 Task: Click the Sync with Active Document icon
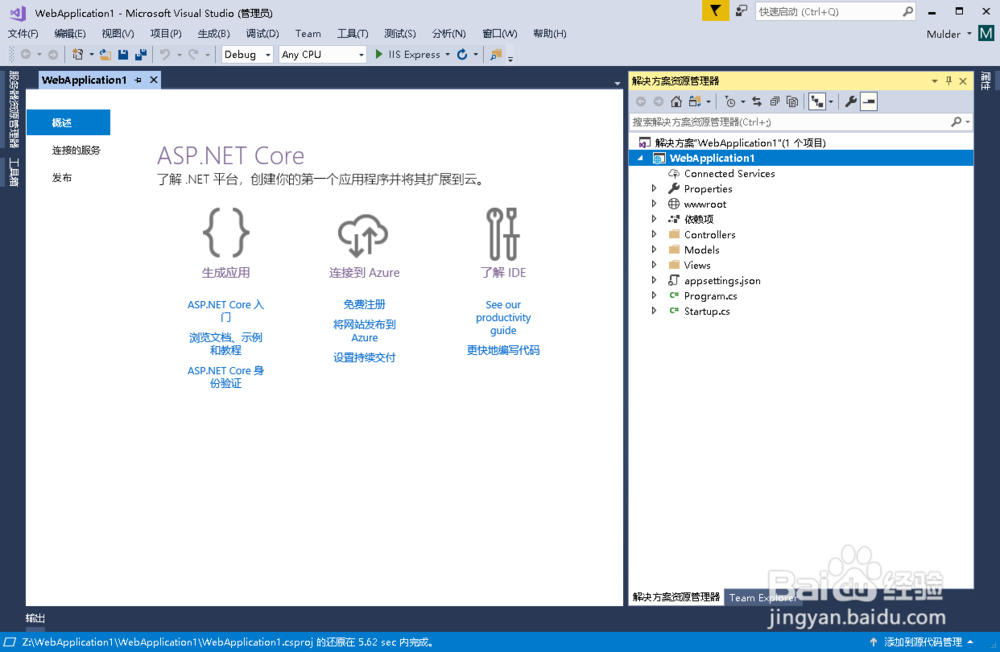758,101
